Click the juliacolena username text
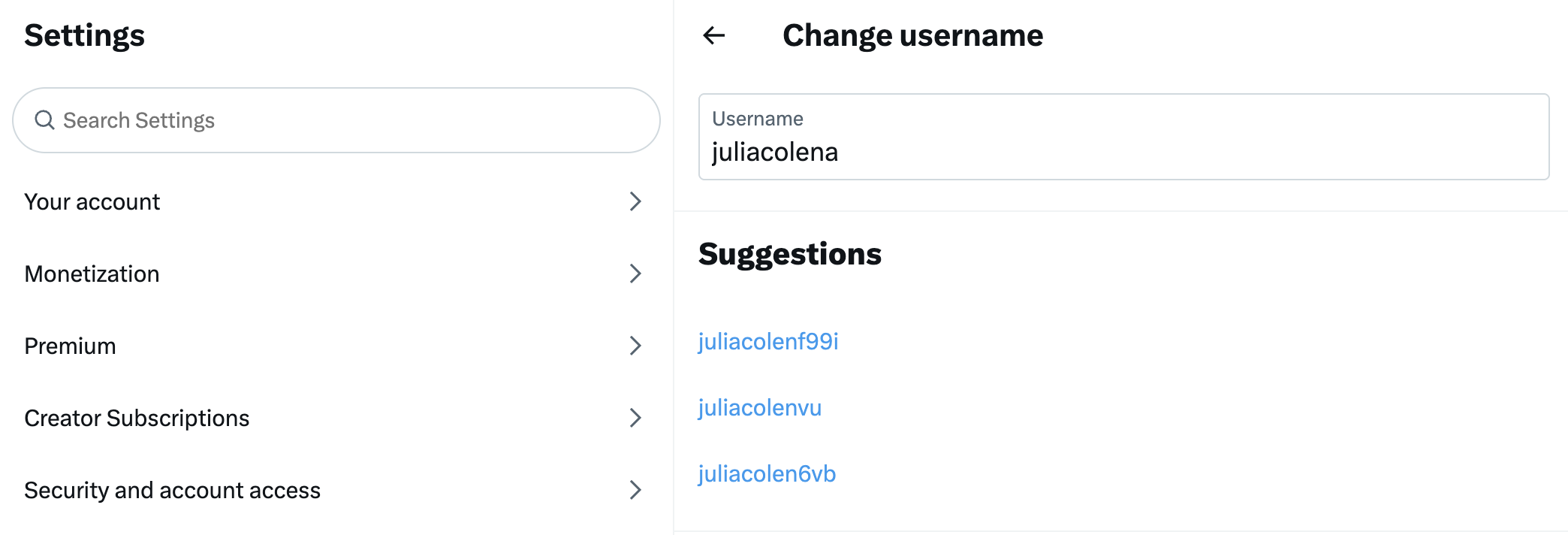Screen dimensions: 1568x535 click(776, 151)
